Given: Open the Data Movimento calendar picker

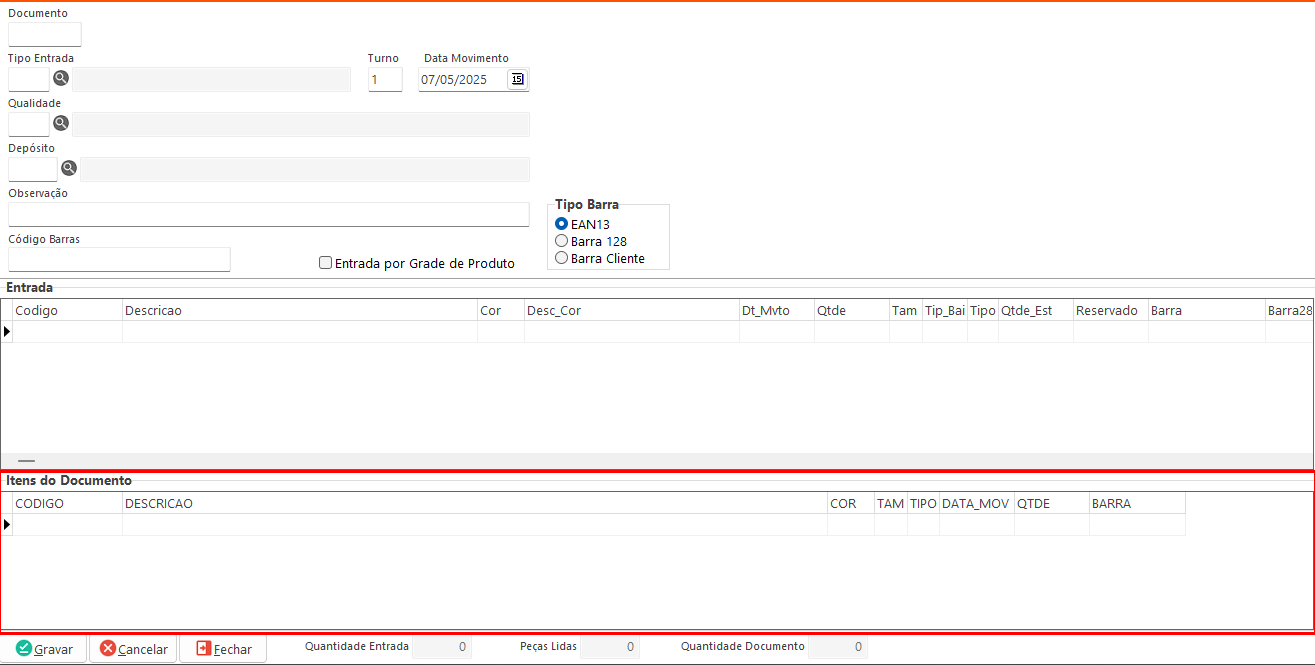Looking at the screenshot, I should (x=517, y=79).
